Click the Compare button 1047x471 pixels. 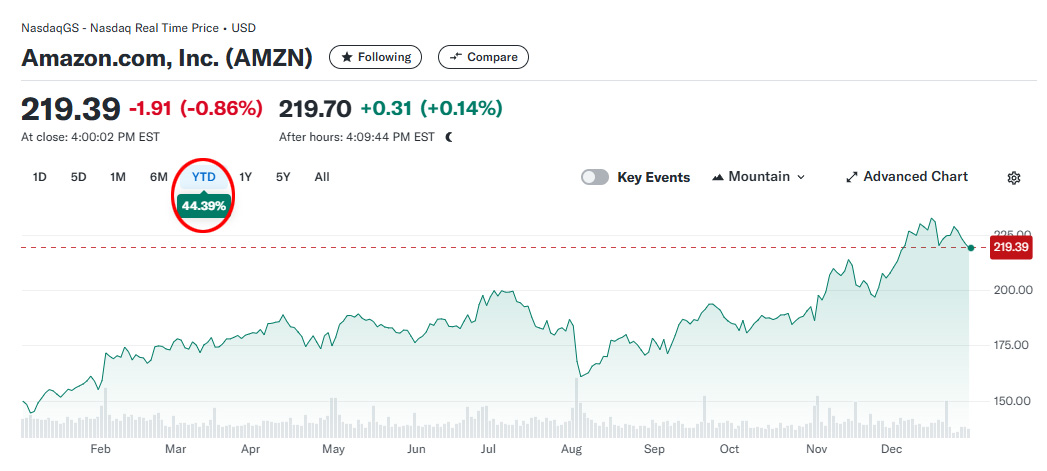pyautogui.click(x=483, y=57)
